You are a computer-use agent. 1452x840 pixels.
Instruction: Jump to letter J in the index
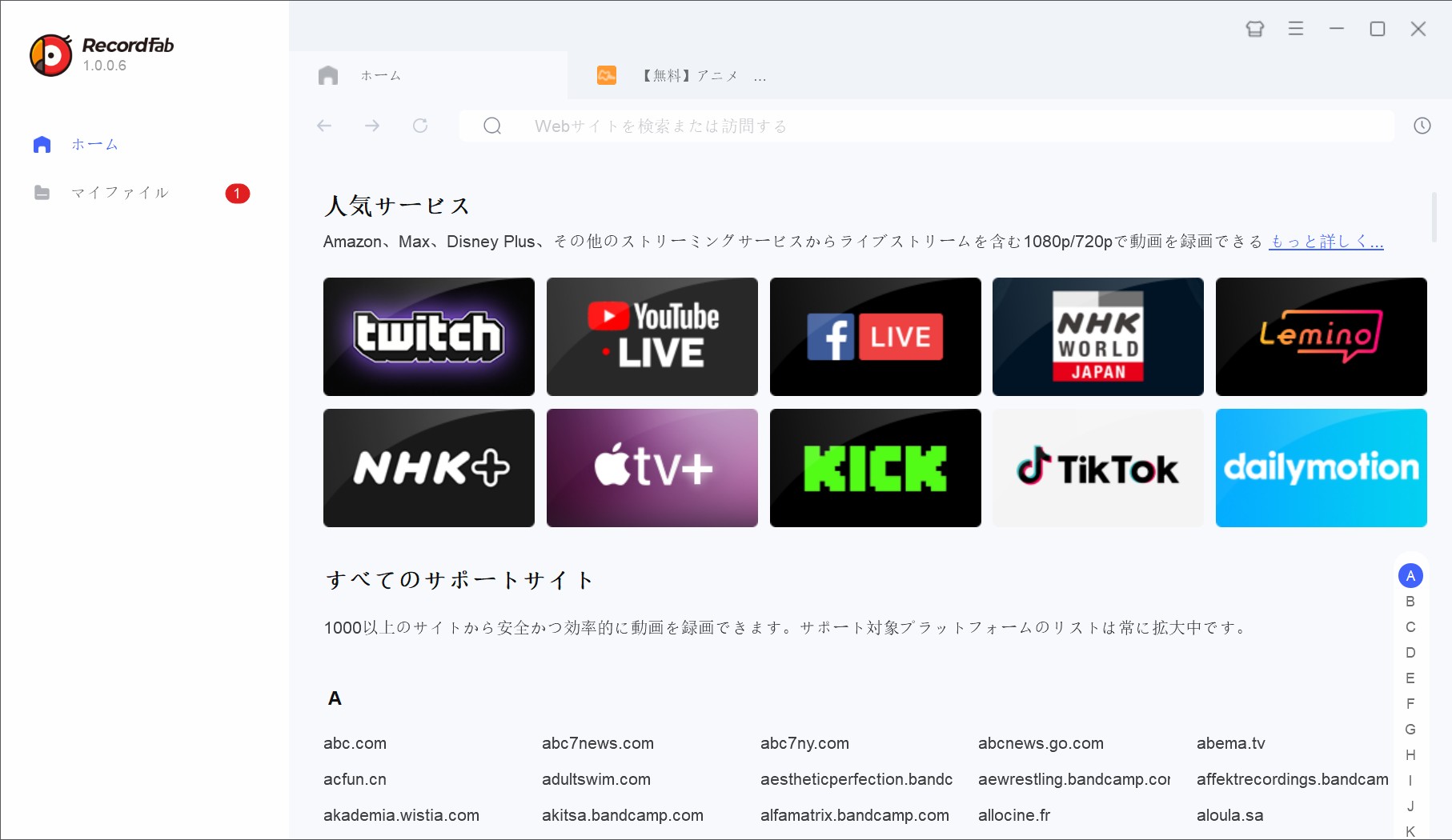(1410, 806)
